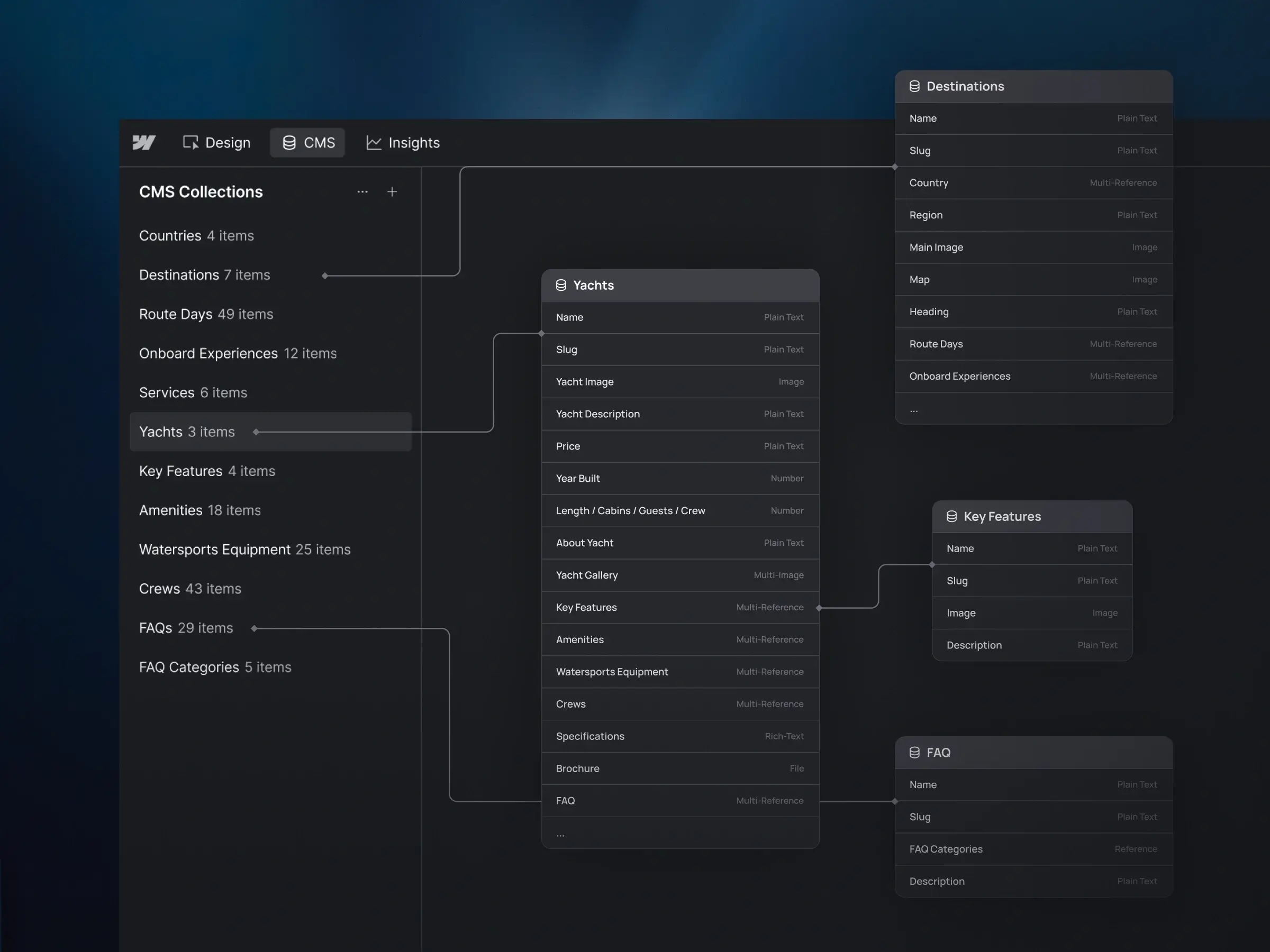Select Length / Cabins / Guests / Crew field
Viewport: 1270px width, 952px height.
[x=681, y=511]
